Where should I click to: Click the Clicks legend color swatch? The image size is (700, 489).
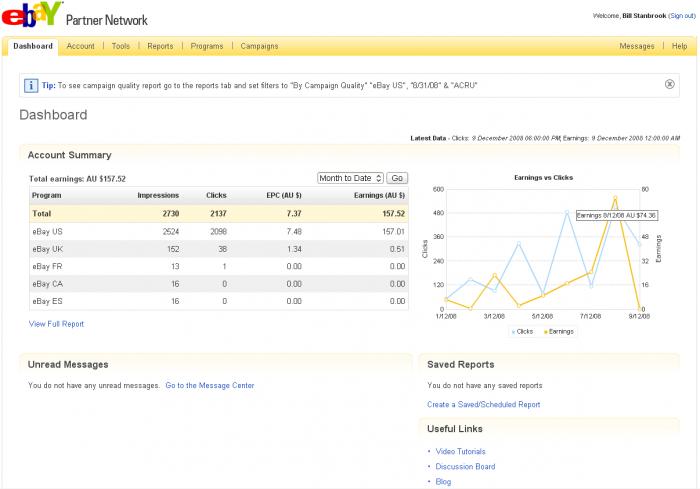(515, 331)
